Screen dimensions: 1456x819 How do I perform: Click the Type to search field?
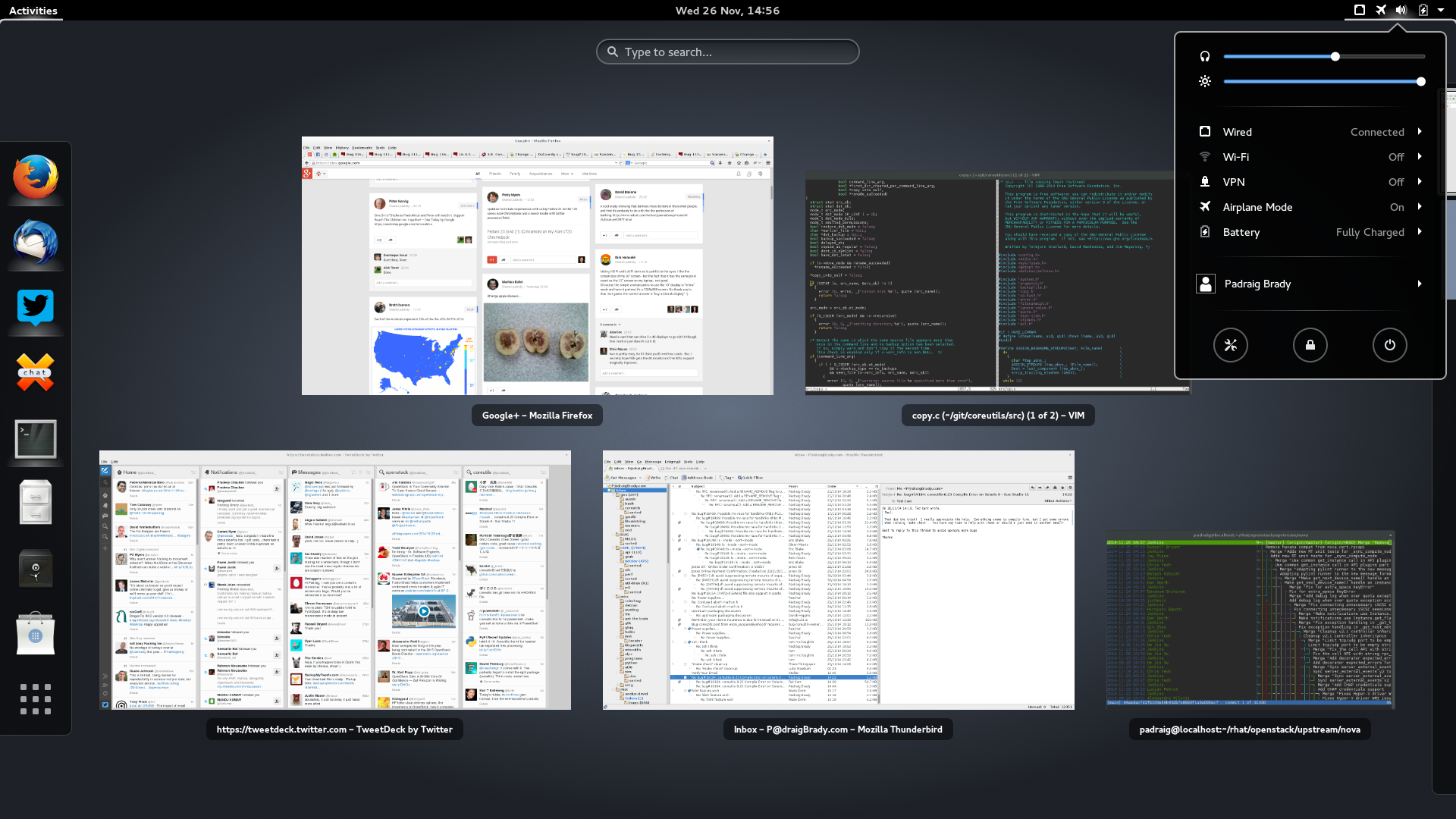coord(727,52)
